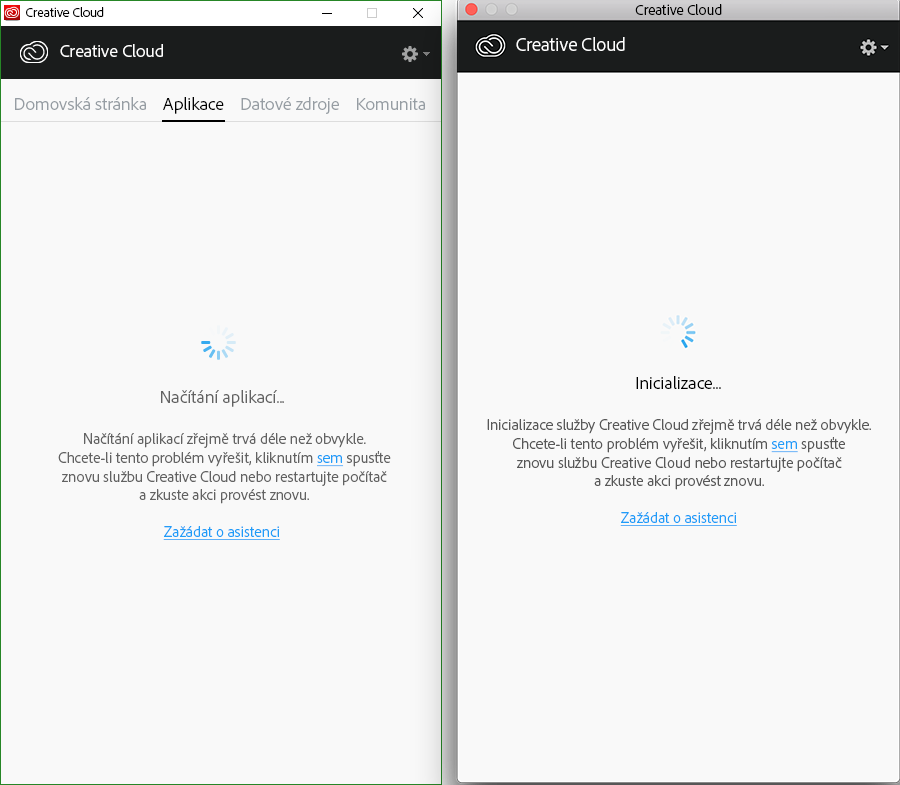Click the red close circle on the macOS window
Viewport: 900px width, 785px height.
[x=469, y=9]
